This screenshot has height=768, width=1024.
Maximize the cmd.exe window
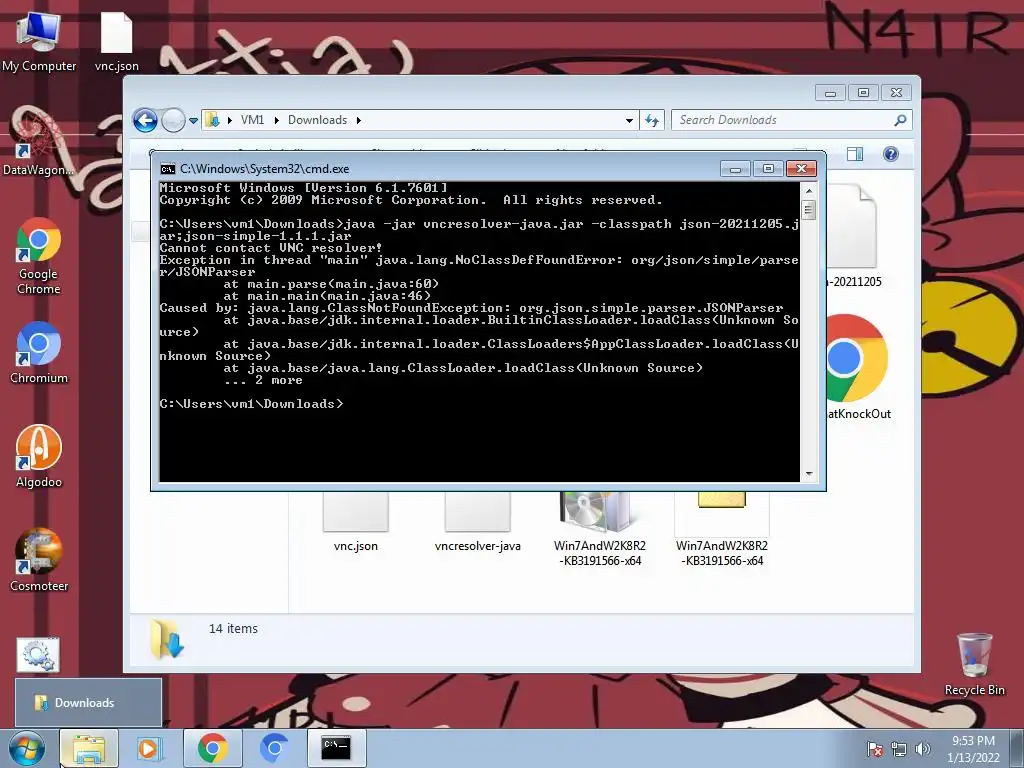point(768,168)
